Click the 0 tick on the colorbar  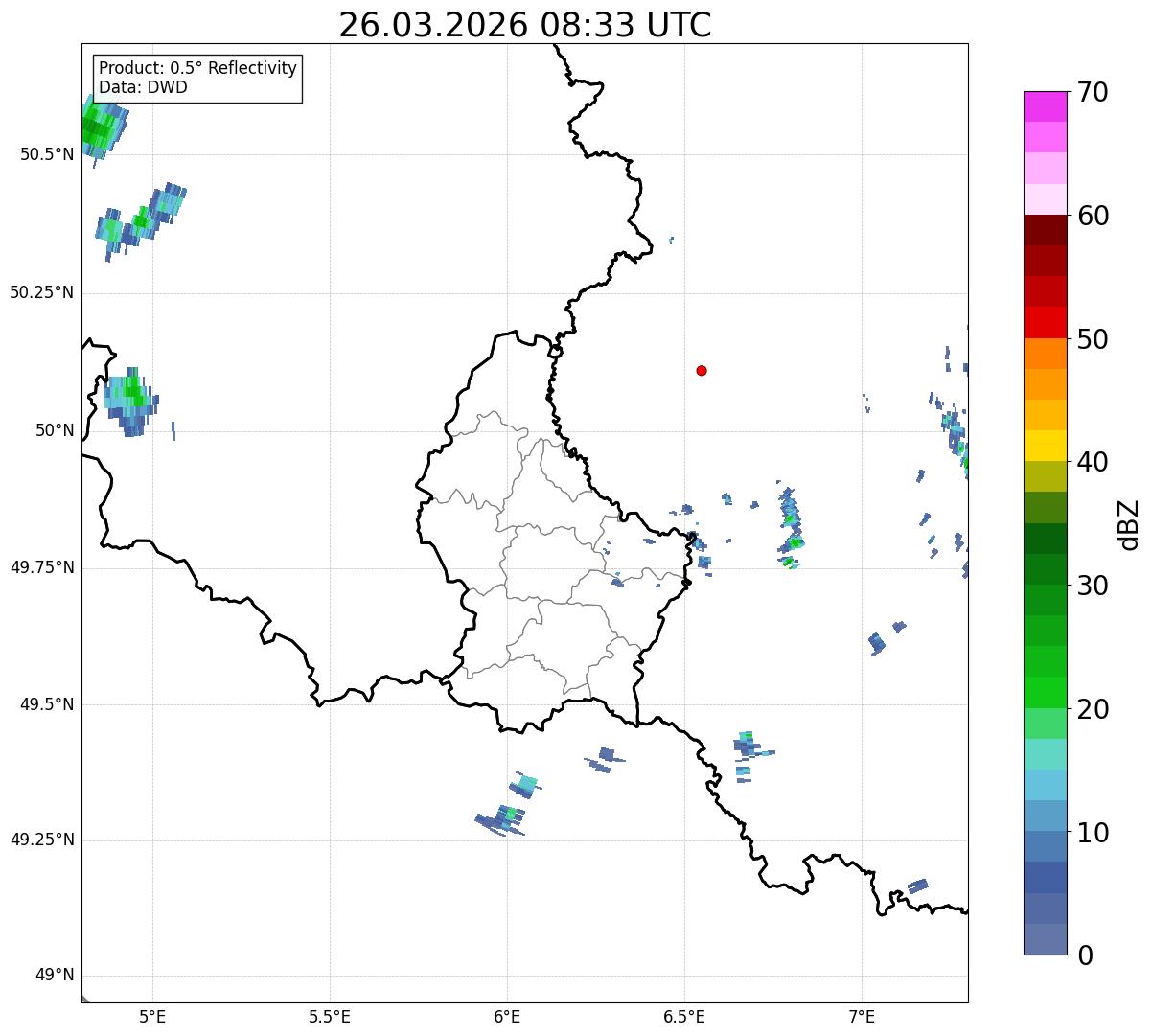[1085, 955]
